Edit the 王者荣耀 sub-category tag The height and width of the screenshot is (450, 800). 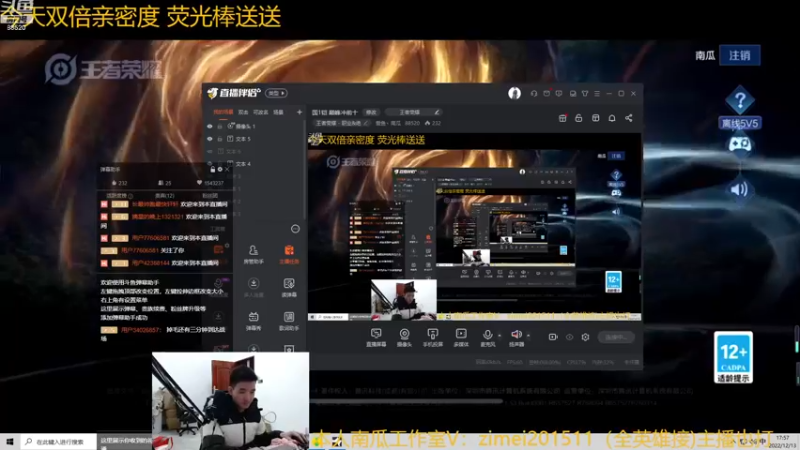click(341, 123)
